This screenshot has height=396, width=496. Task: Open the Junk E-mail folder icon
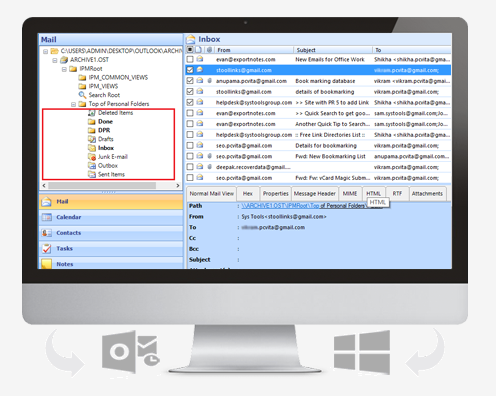(x=92, y=157)
